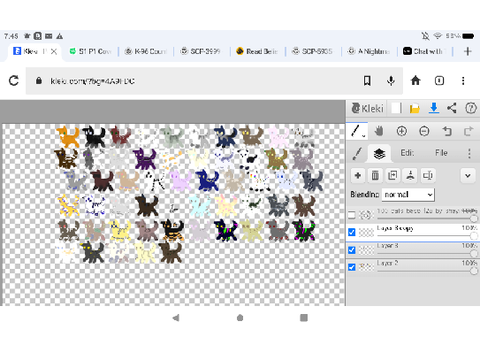Zoom in on the canvas
This screenshot has width=480, height=360.
[x=402, y=131]
